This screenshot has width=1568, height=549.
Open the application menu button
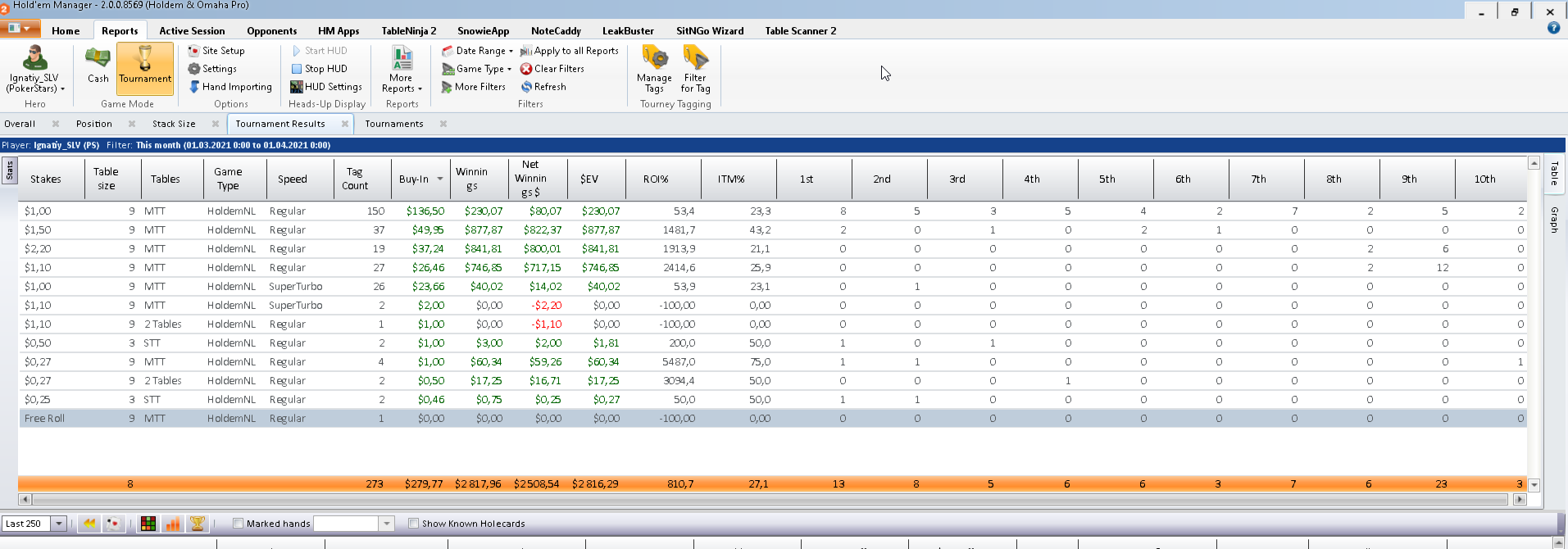[x=20, y=29]
